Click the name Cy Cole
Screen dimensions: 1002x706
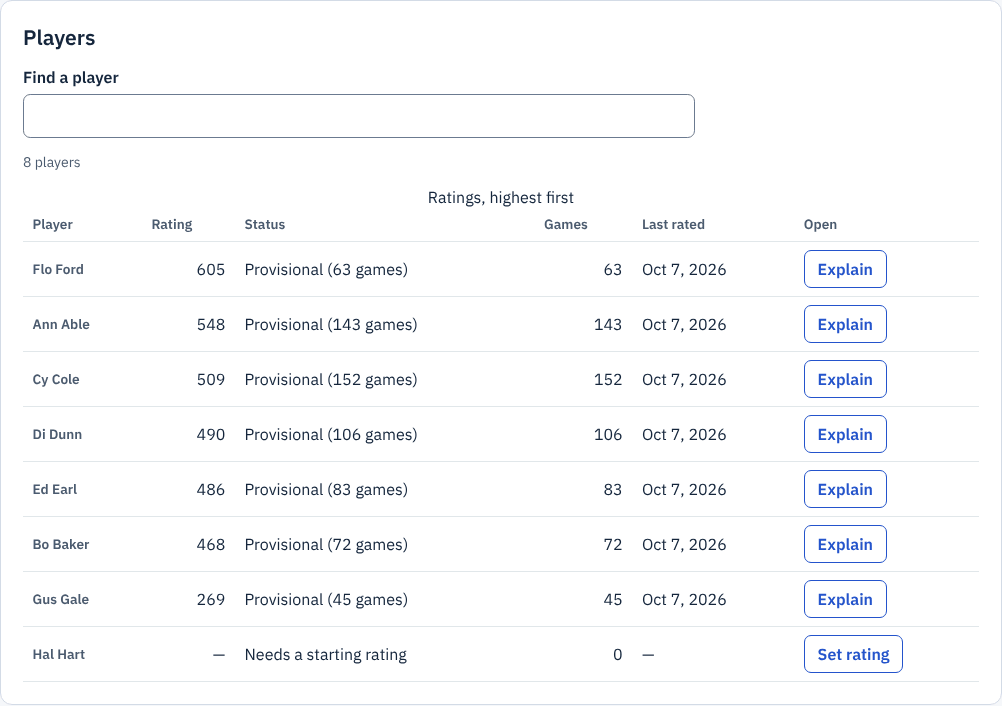tap(56, 380)
